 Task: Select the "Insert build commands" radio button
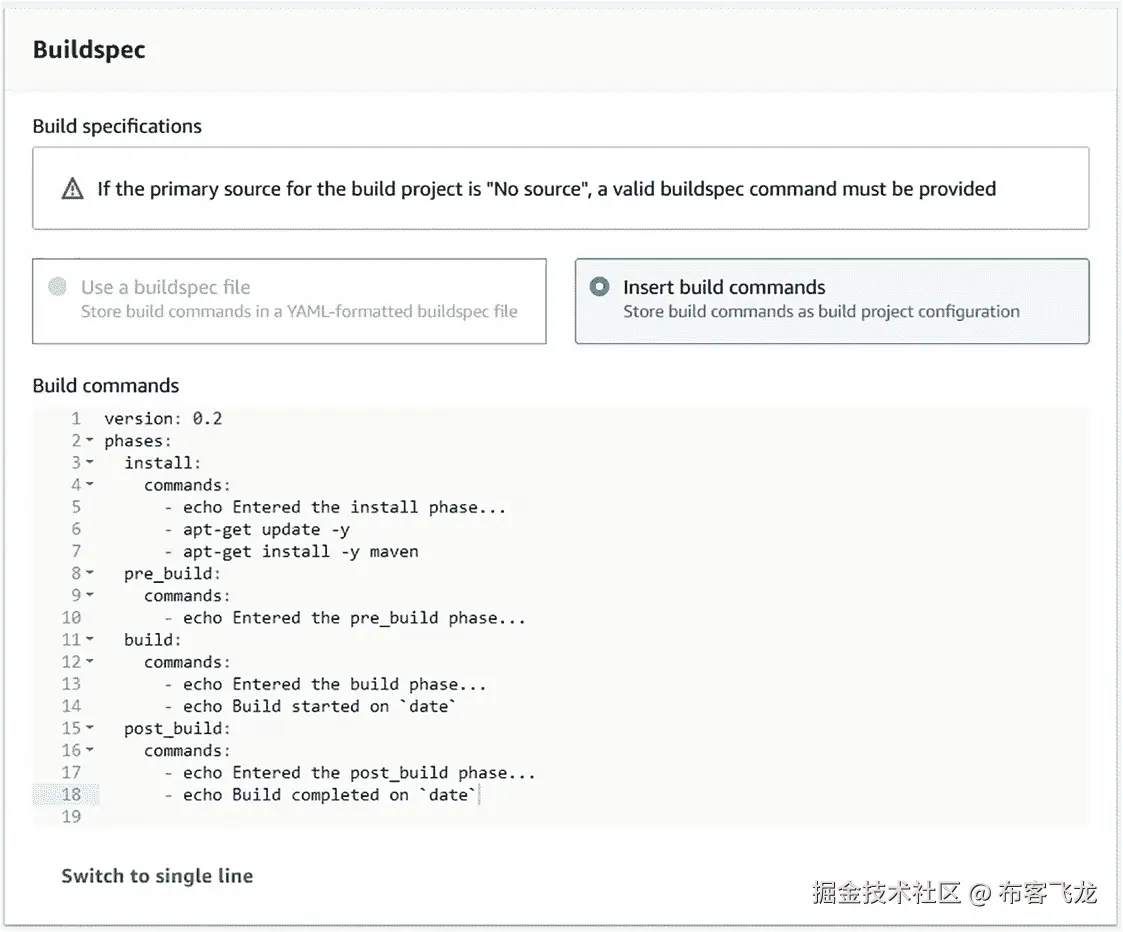(599, 287)
